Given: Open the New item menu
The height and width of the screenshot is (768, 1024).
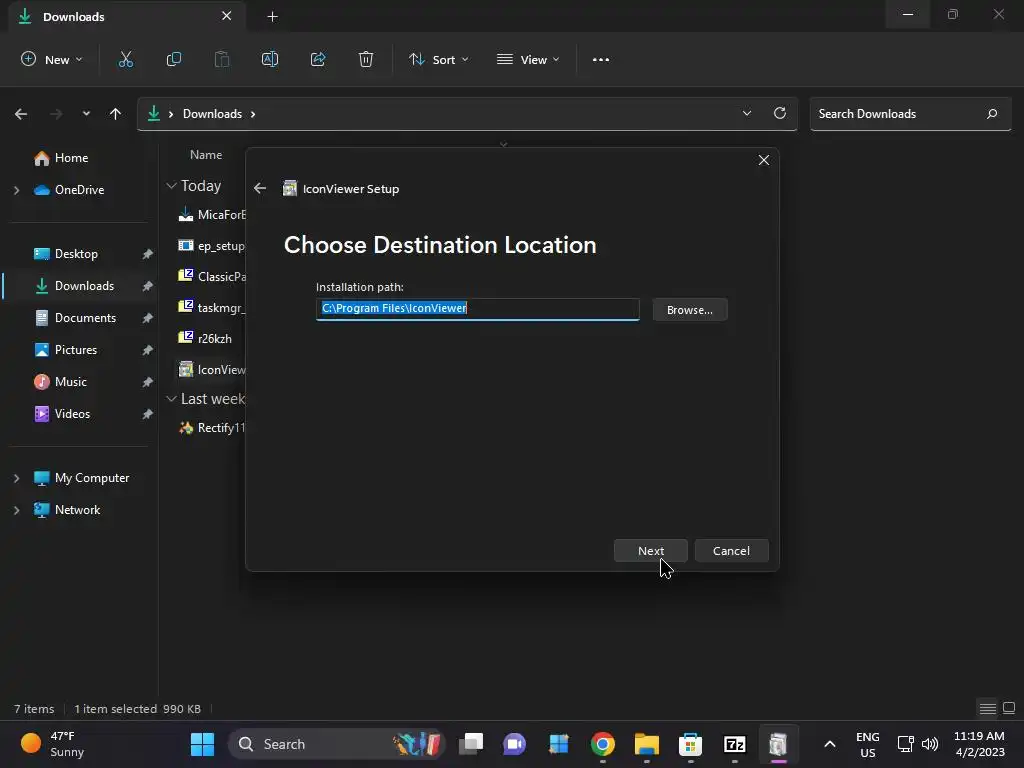Looking at the screenshot, I should pos(52,59).
